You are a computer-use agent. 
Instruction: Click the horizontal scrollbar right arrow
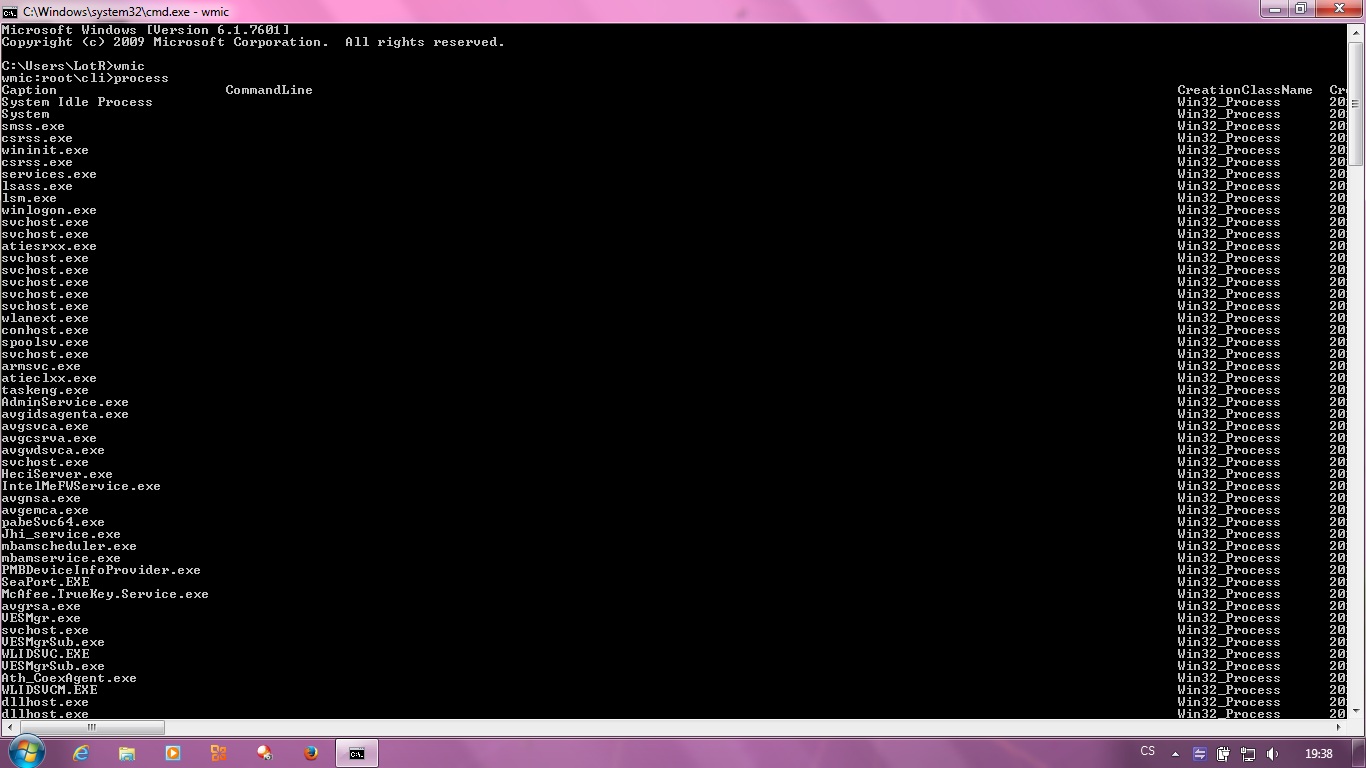(x=1340, y=728)
